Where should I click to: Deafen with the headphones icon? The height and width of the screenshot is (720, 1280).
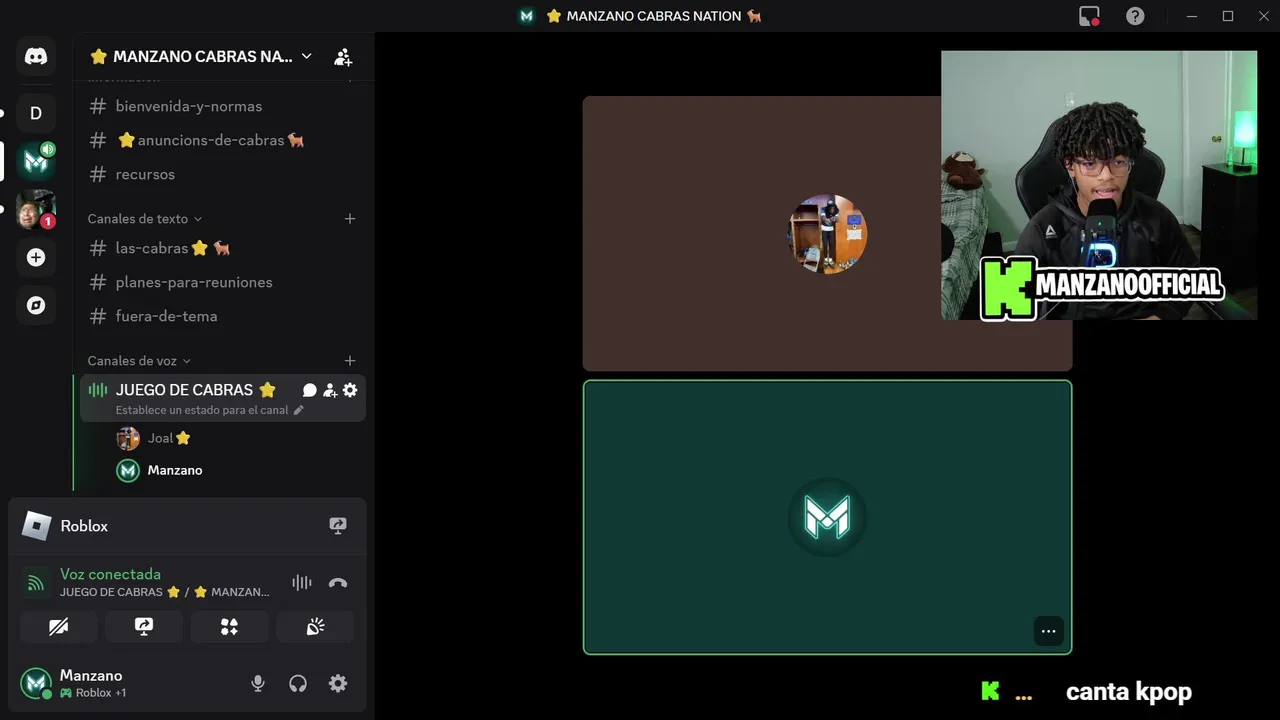click(x=298, y=684)
